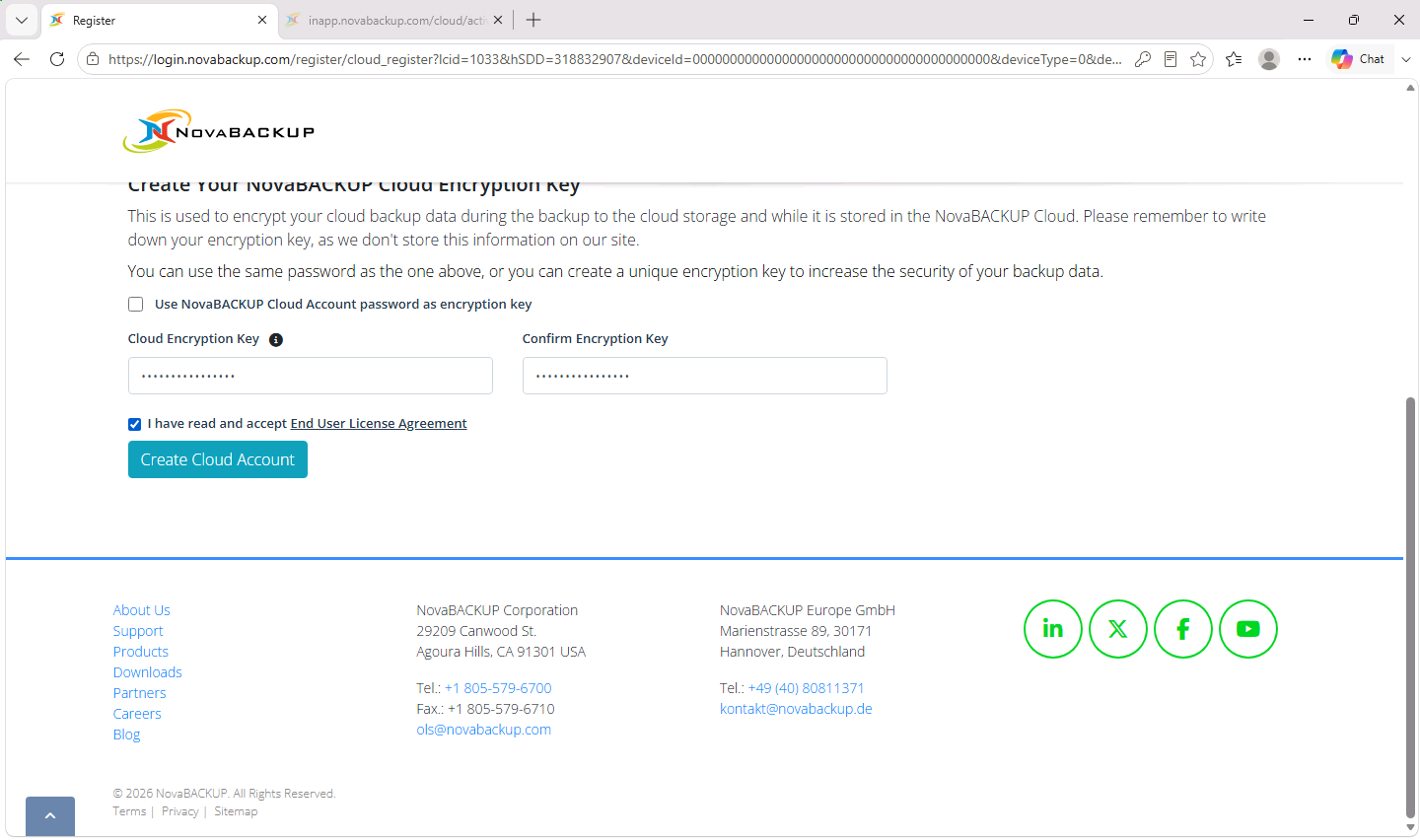Click the back-to-top arrow button
The image size is (1420, 840).
coord(50,816)
